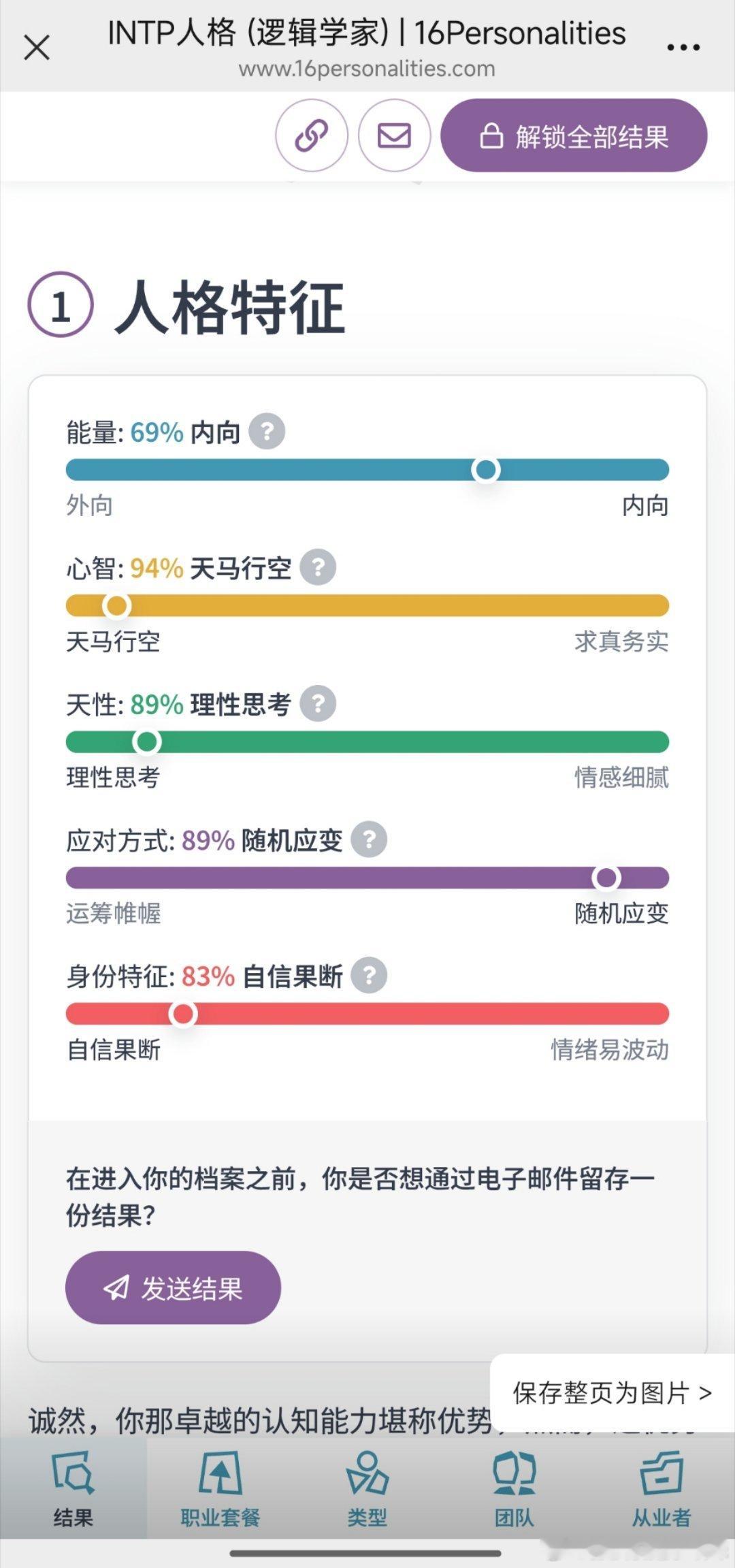Open the 类型 tab
Screen dimensions: 735x1568
[x=367, y=1490]
